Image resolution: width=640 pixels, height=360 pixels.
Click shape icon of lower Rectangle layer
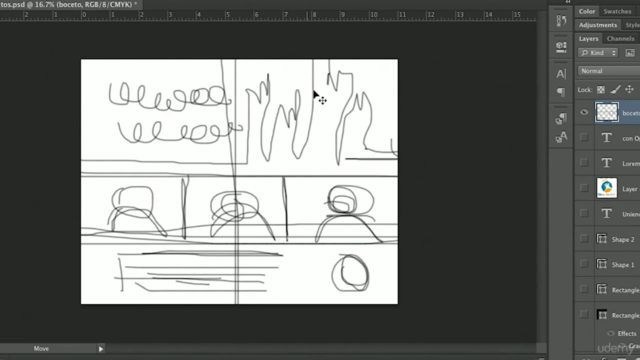click(602, 315)
